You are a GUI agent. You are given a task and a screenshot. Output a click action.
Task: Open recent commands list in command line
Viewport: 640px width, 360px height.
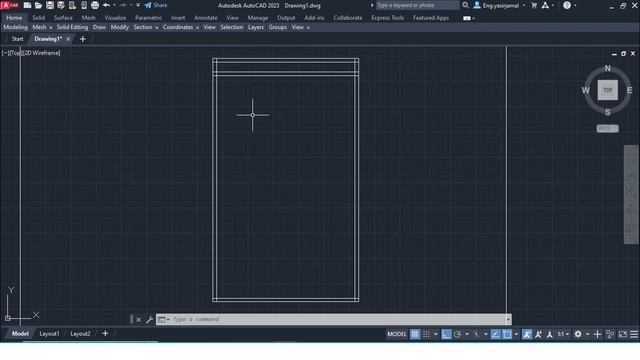[x=163, y=320]
